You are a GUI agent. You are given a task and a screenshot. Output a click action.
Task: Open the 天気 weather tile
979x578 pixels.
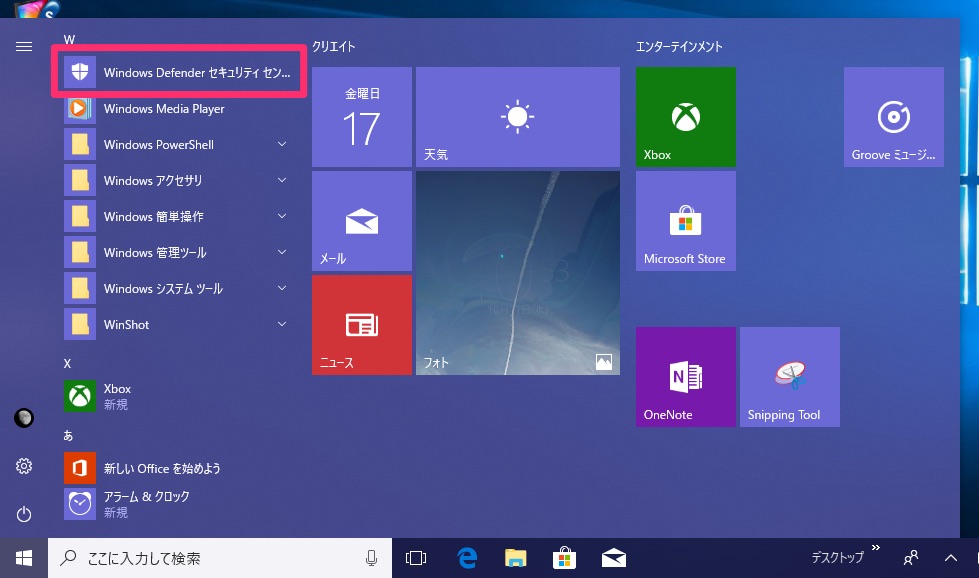pos(518,117)
